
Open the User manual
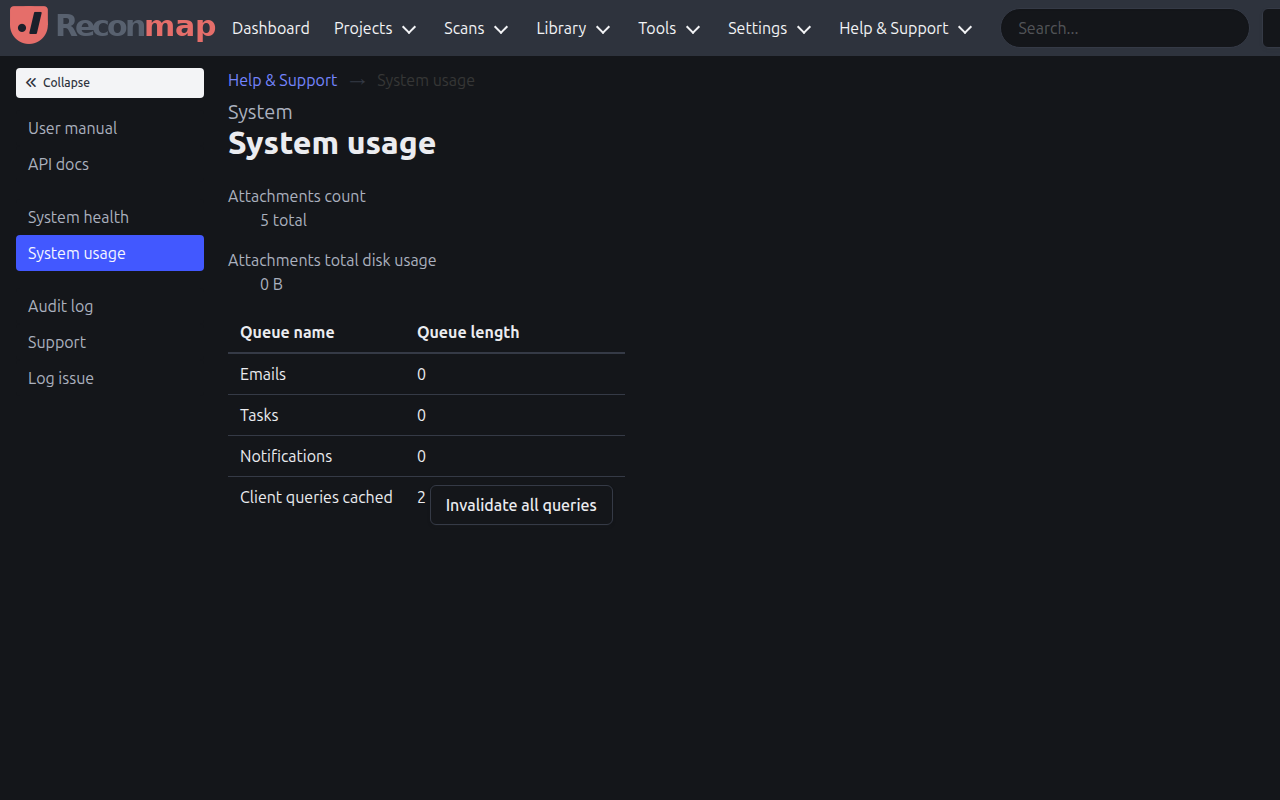pyautogui.click(x=72, y=128)
